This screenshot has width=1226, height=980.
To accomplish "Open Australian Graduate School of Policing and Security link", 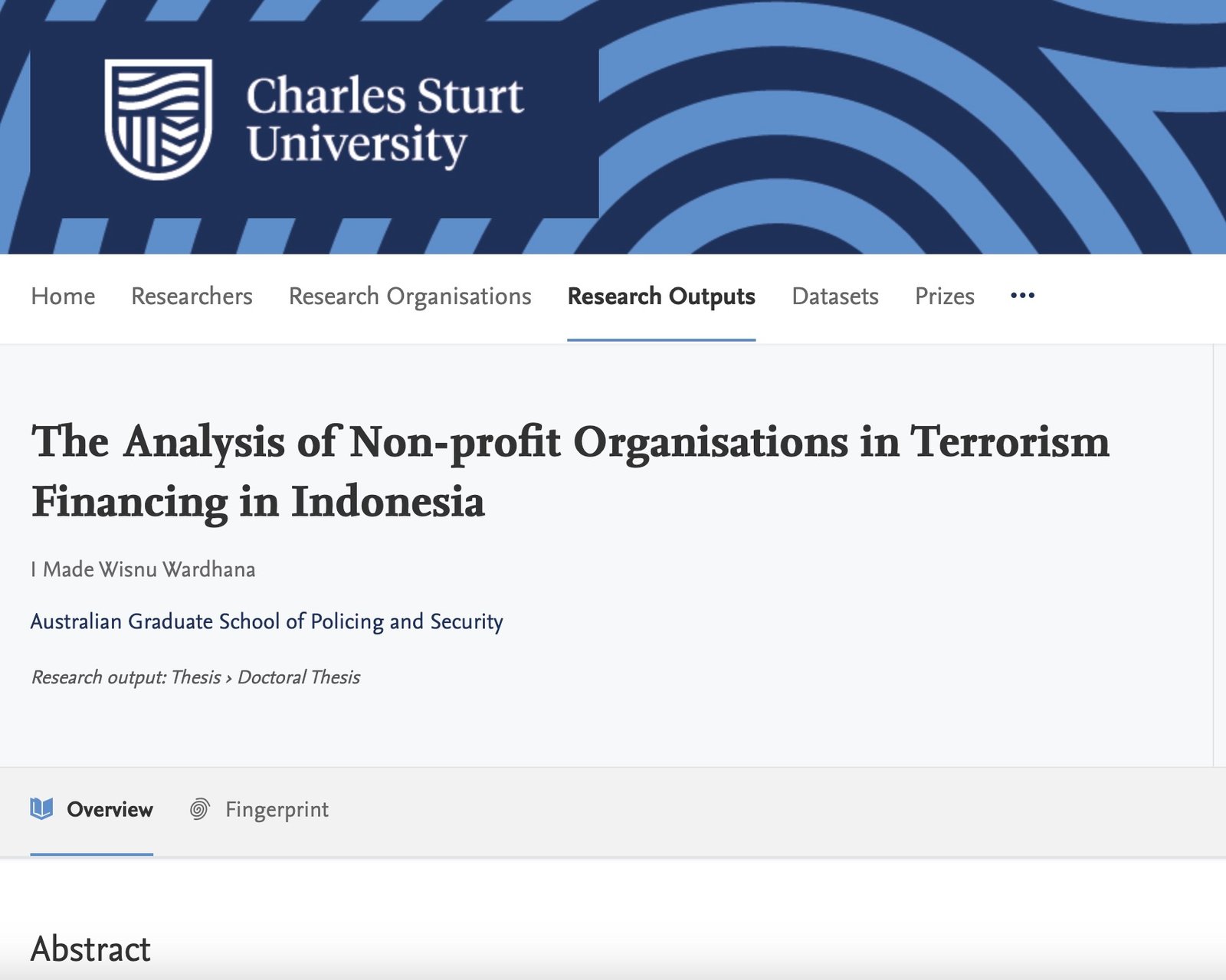I will point(267,621).
